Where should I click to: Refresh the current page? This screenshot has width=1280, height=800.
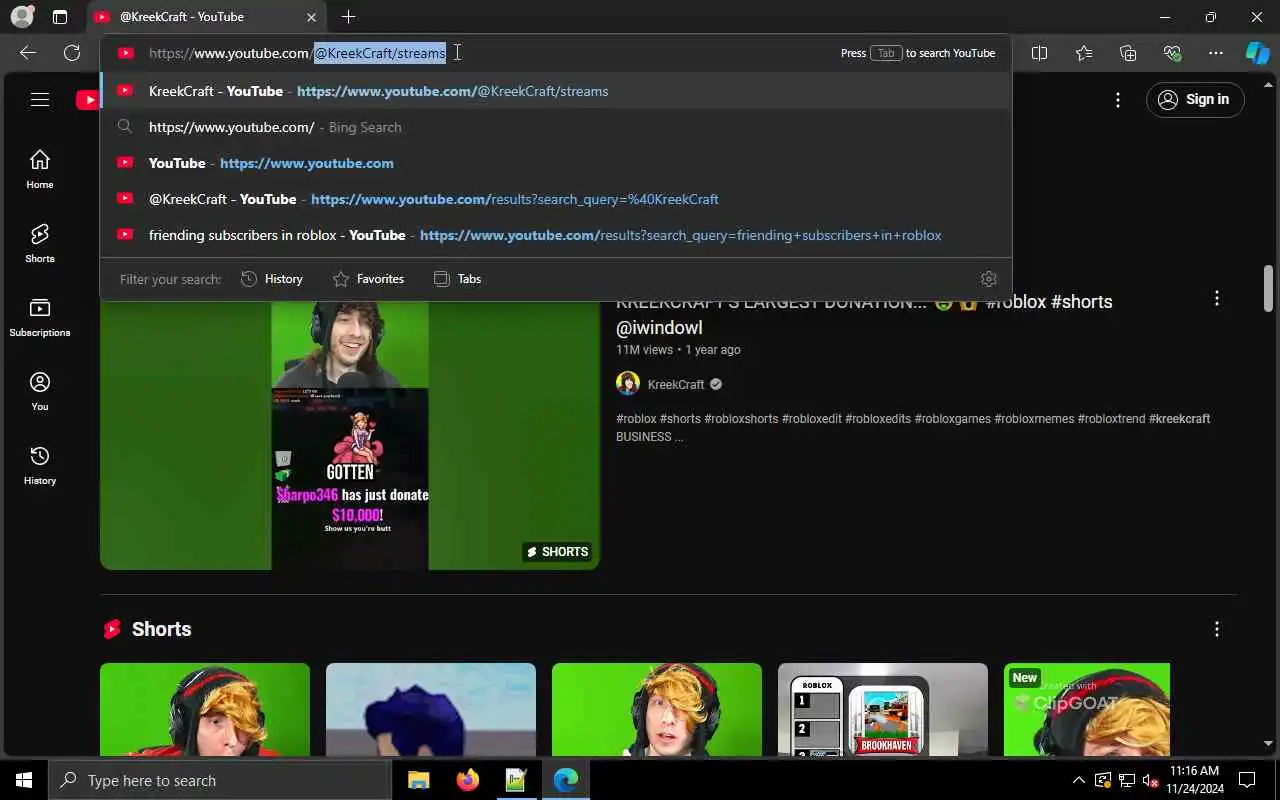pos(72,53)
